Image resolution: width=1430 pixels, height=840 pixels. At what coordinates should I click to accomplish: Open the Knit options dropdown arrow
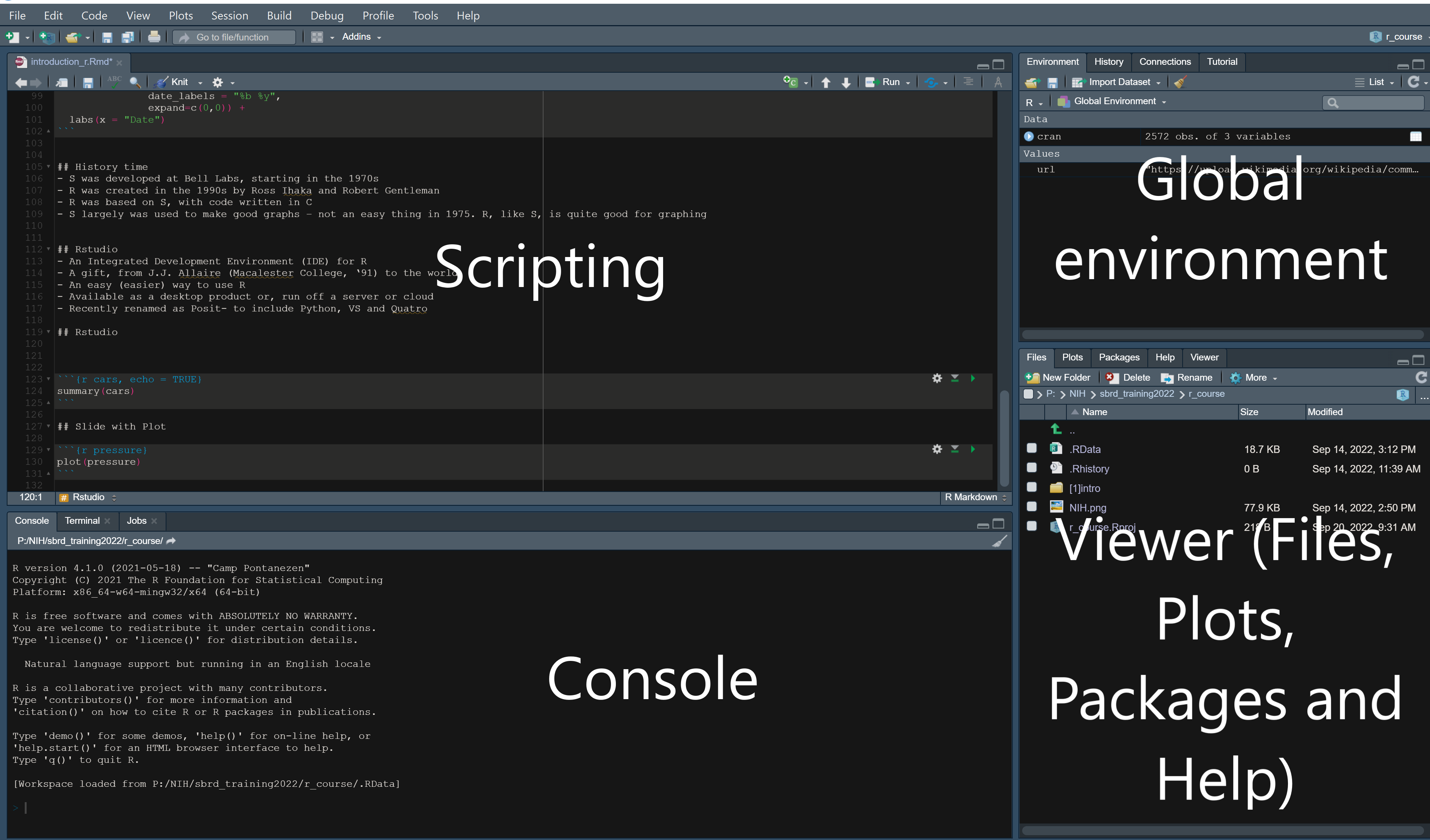point(200,84)
